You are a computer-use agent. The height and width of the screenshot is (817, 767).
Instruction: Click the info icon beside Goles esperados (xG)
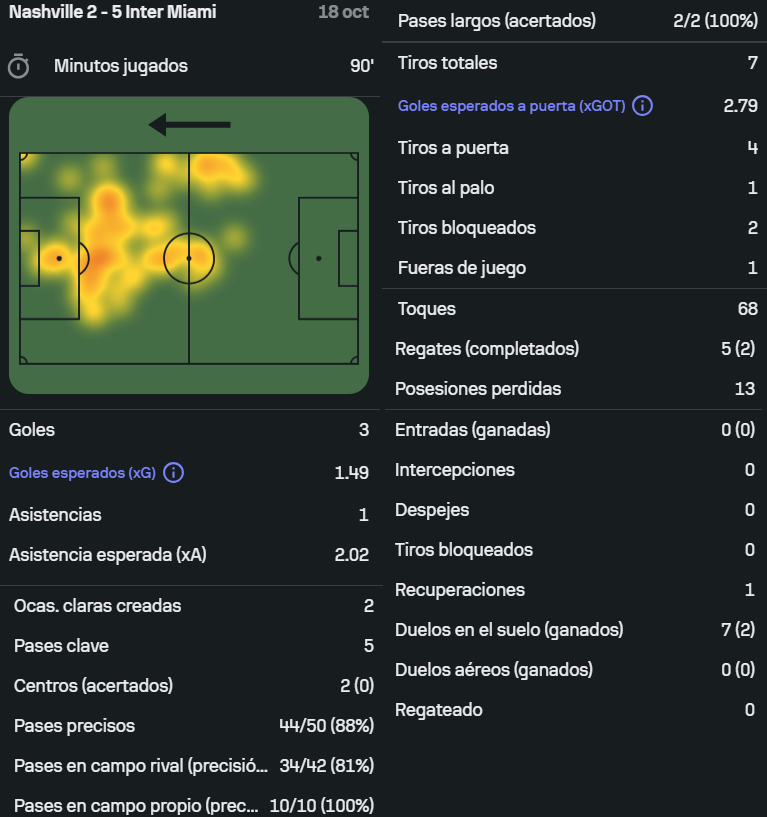[x=173, y=473]
